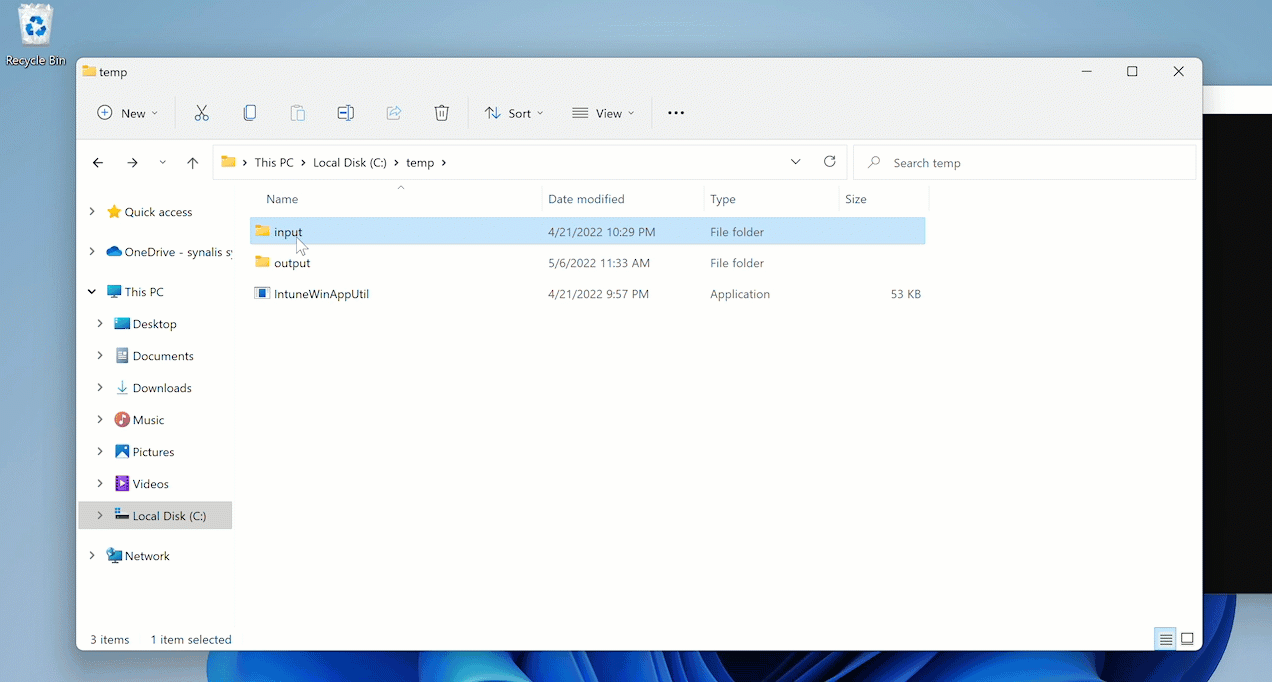The width and height of the screenshot is (1272, 682).
Task: Toggle sort direction on the Name column
Action: point(282,198)
